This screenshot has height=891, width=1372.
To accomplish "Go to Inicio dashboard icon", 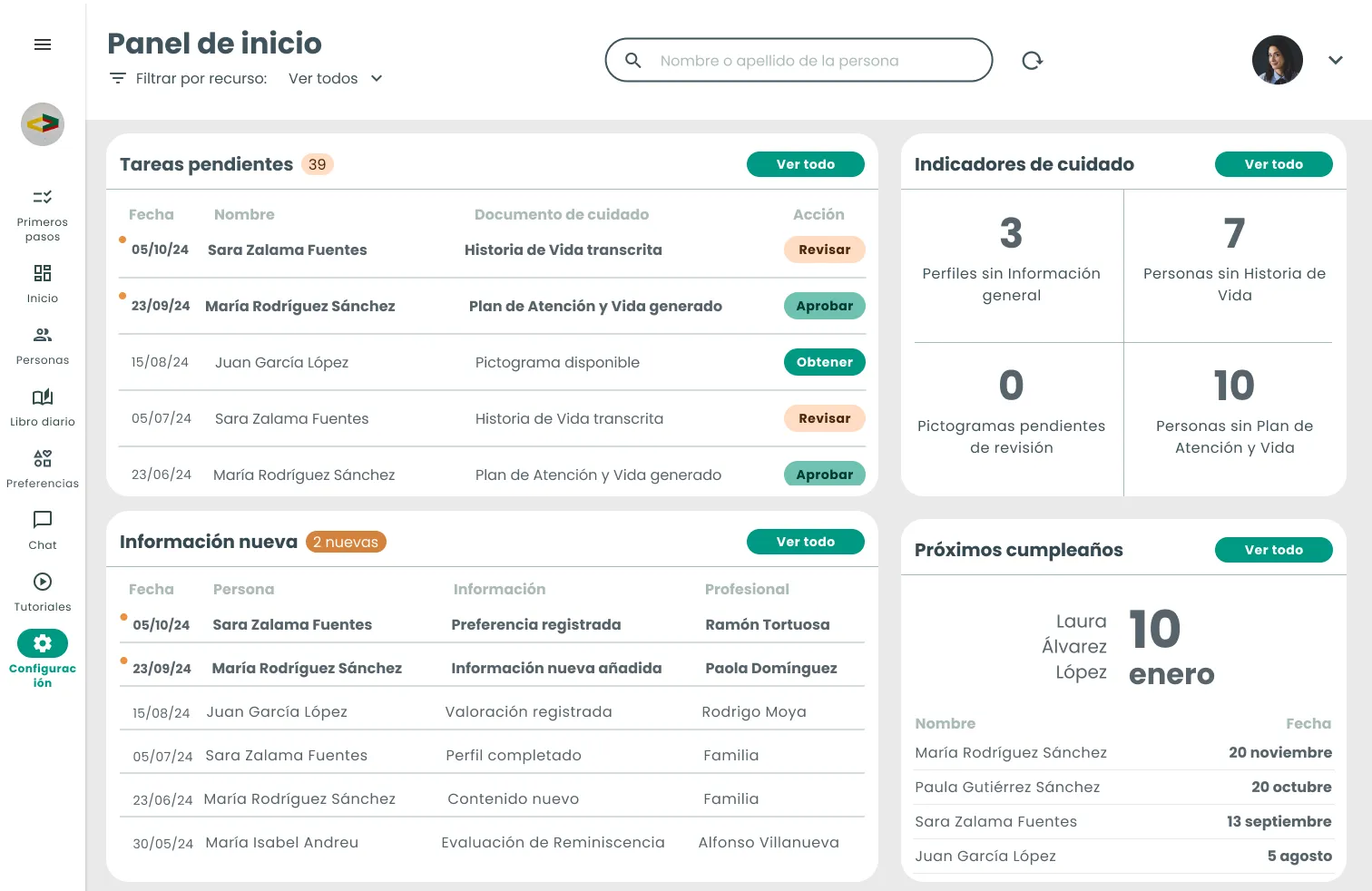I will 43,273.
